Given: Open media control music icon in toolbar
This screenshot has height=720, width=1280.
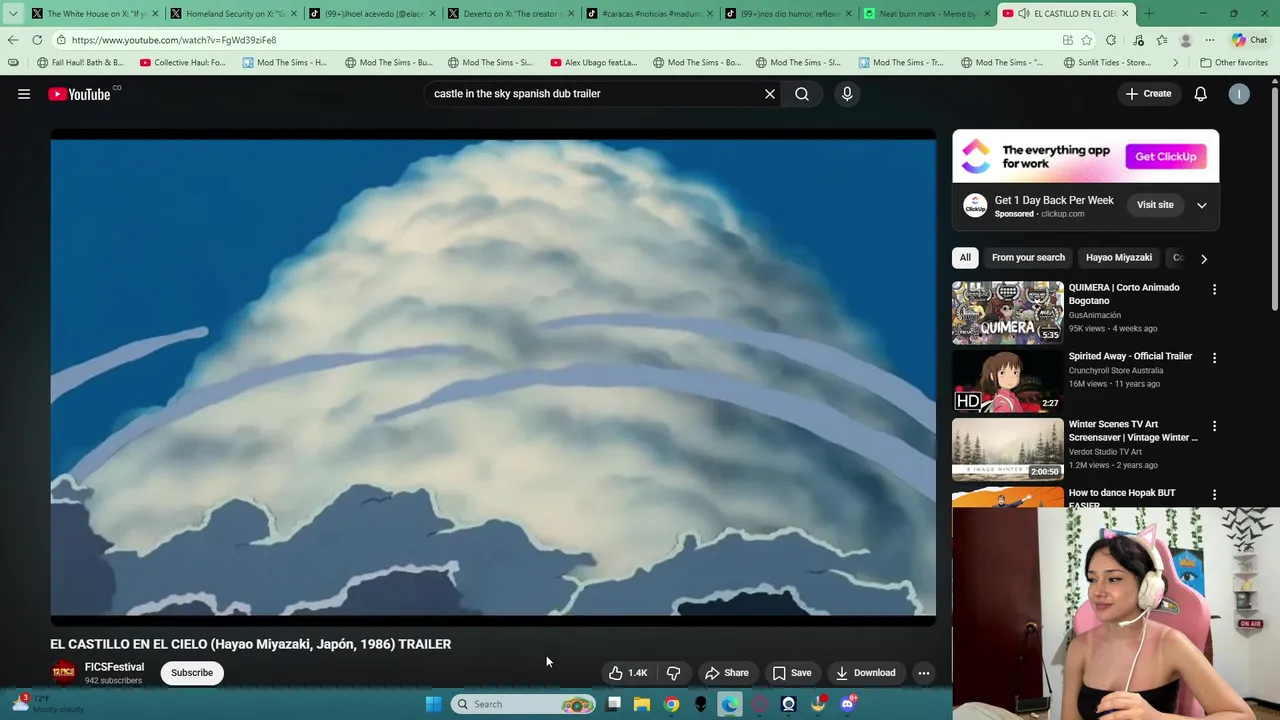Looking at the screenshot, I should tap(1138, 40).
